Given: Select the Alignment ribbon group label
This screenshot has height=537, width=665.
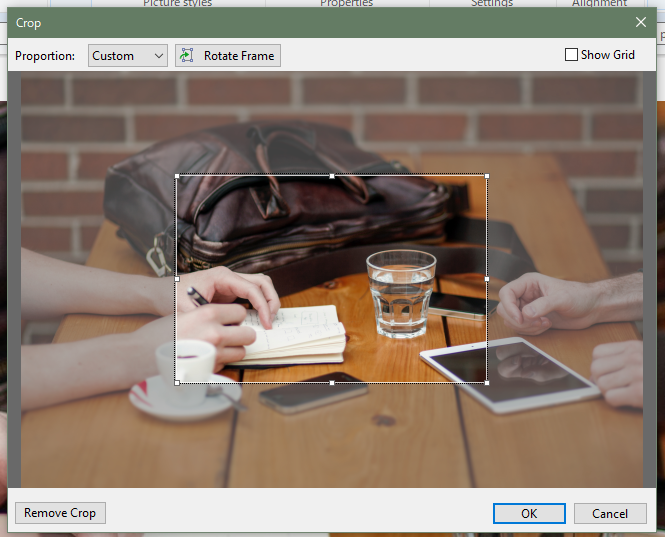Looking at the screenshot, I should click(600, 4).
